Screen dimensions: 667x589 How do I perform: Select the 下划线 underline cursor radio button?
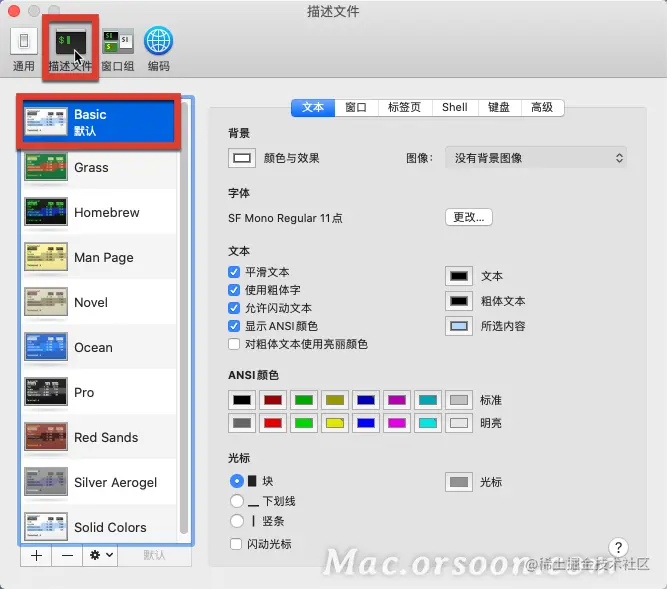237,501
